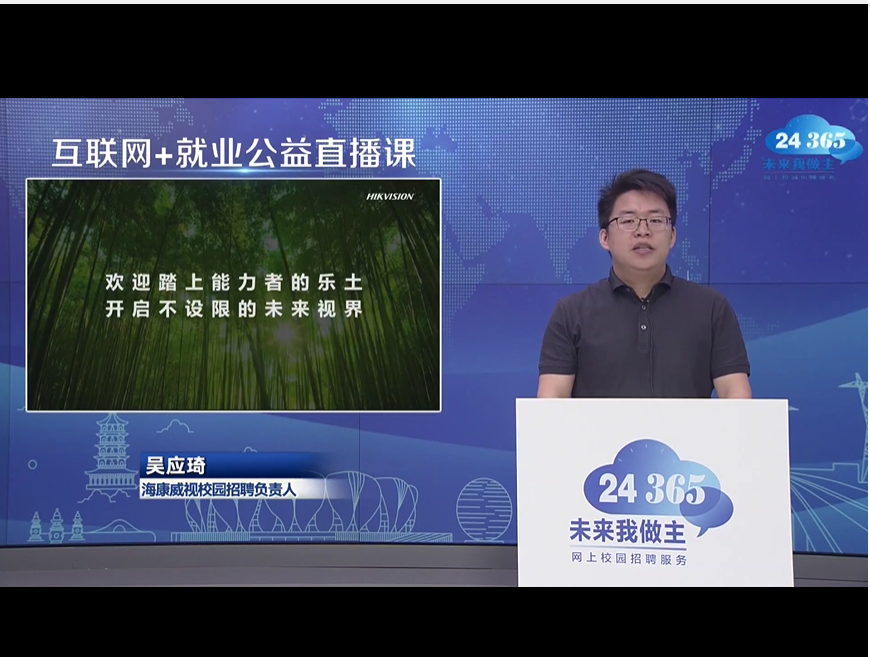Viewport: 870px width, 657px height.
Task: Click the podium text "网上校园招聘服务"
Action: 629,558
